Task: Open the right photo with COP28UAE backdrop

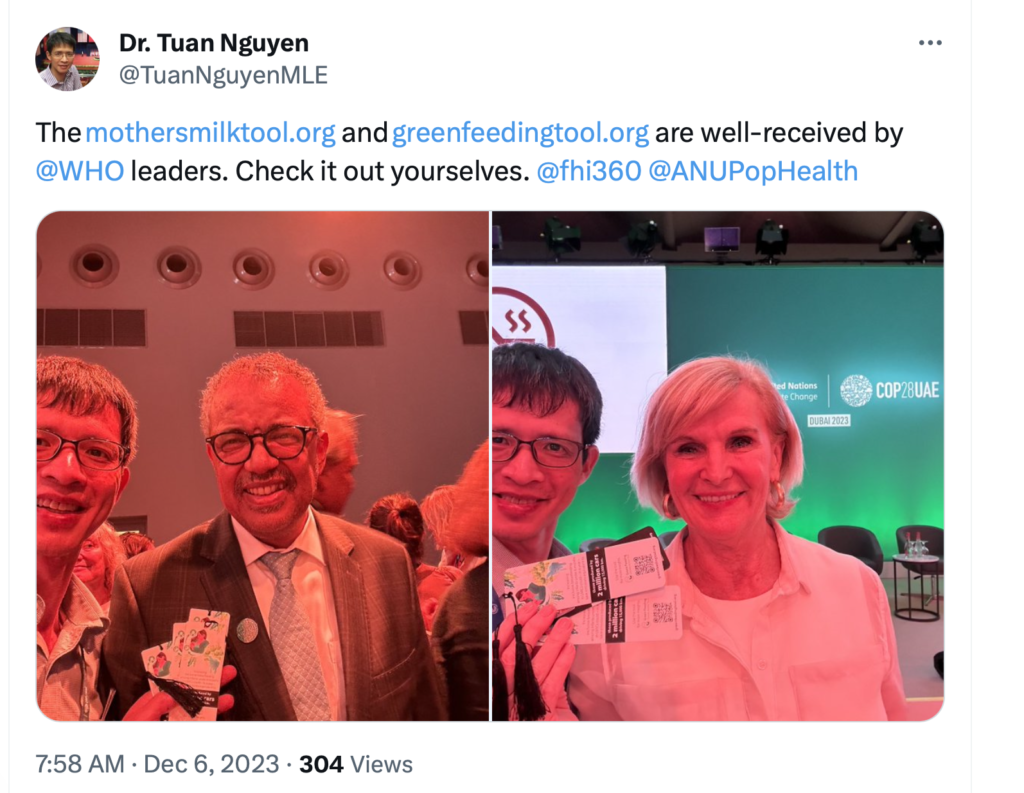Action: pyautogui.click(x=718, y=466)
